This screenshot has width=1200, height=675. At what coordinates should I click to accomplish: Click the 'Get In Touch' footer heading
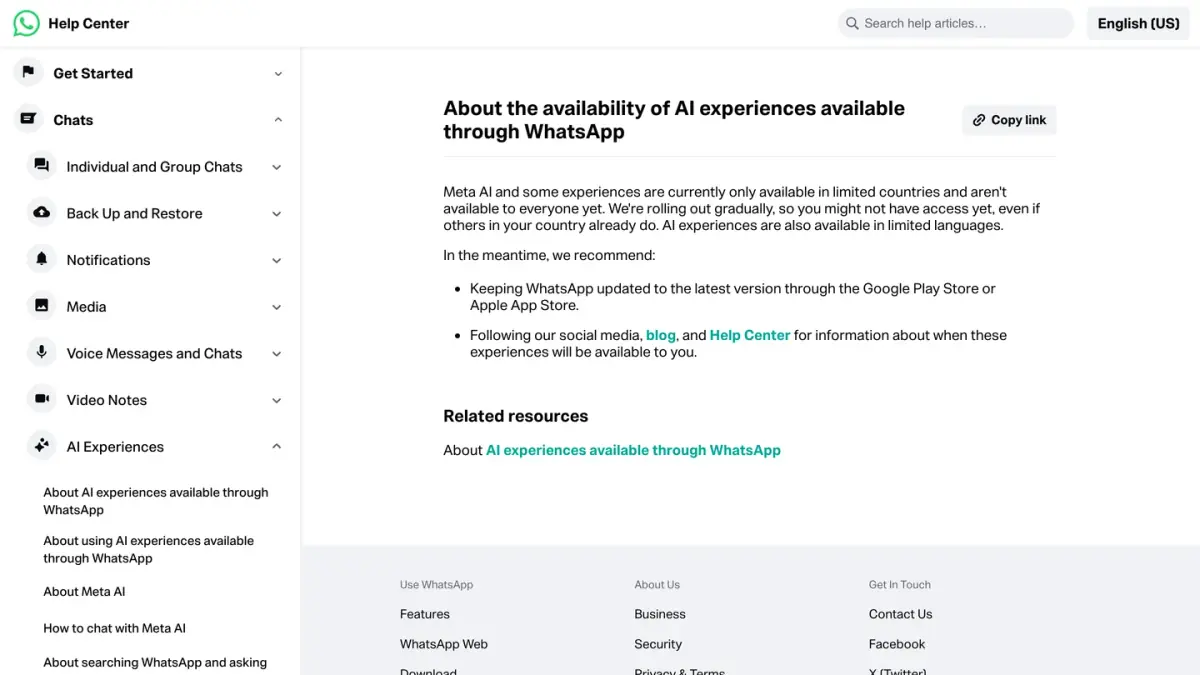(900, 585)
